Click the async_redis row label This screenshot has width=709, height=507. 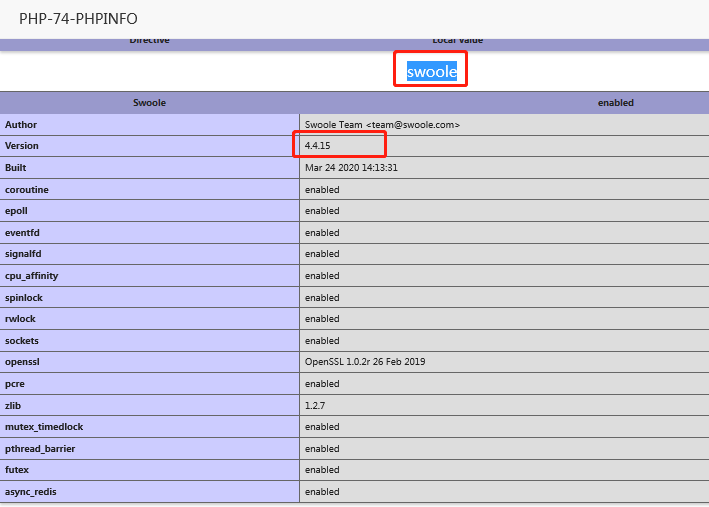tap(31, 492)
